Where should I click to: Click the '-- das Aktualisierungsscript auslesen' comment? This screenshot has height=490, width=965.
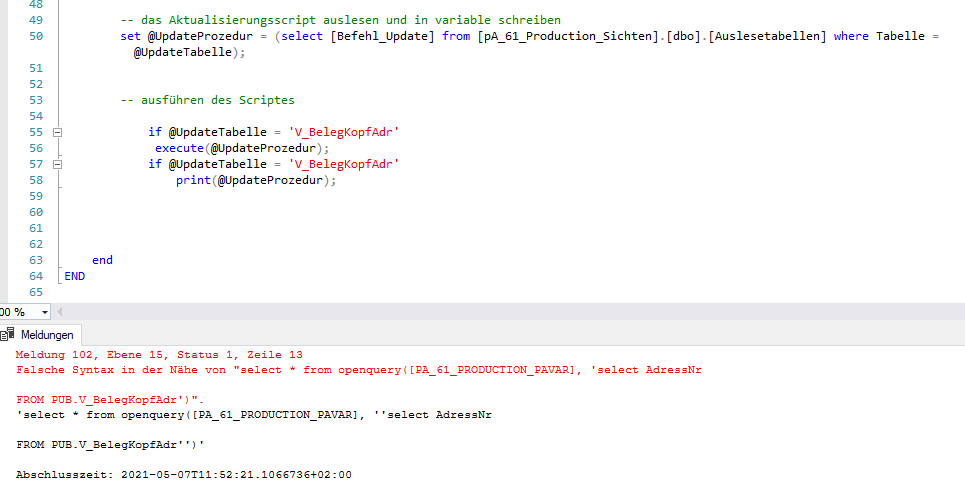point(340,20)
